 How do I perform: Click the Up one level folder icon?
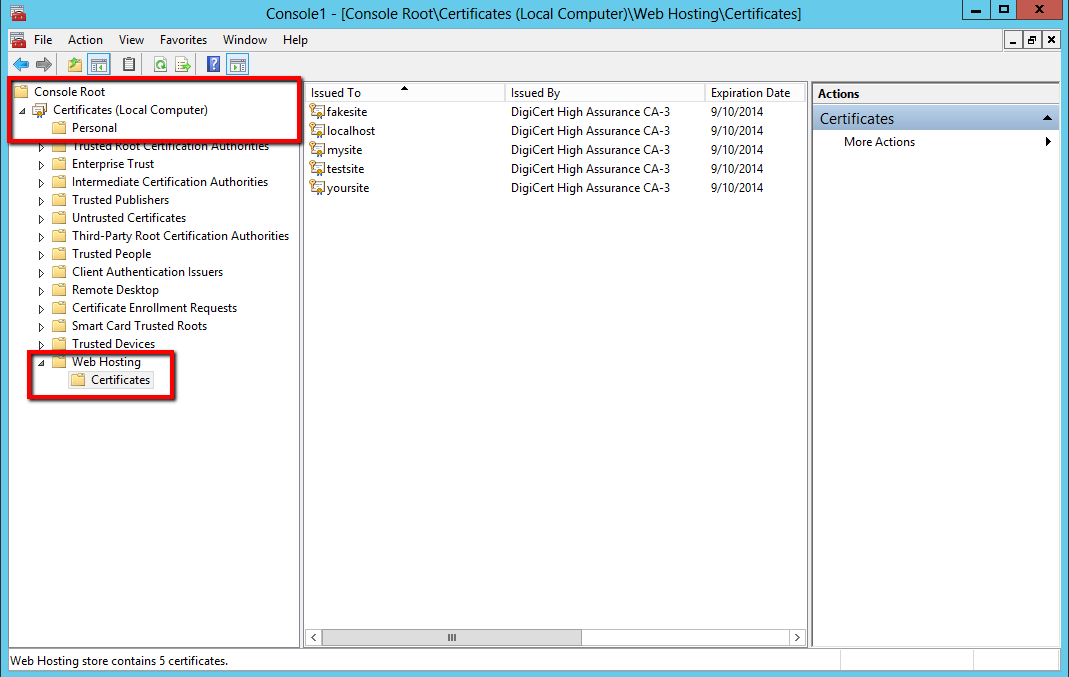[75, 65]
